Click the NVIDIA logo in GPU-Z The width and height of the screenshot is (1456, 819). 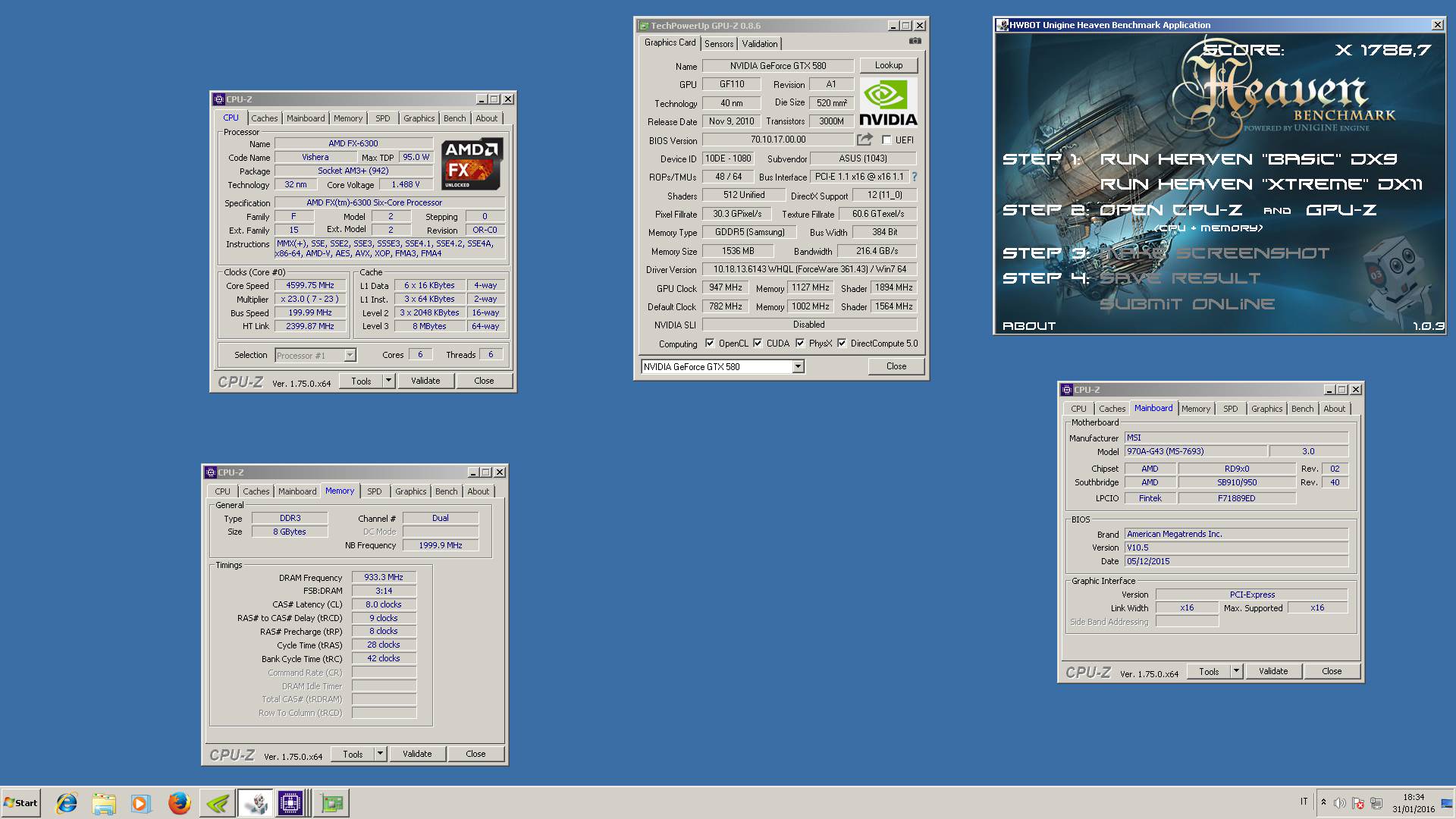888,102
